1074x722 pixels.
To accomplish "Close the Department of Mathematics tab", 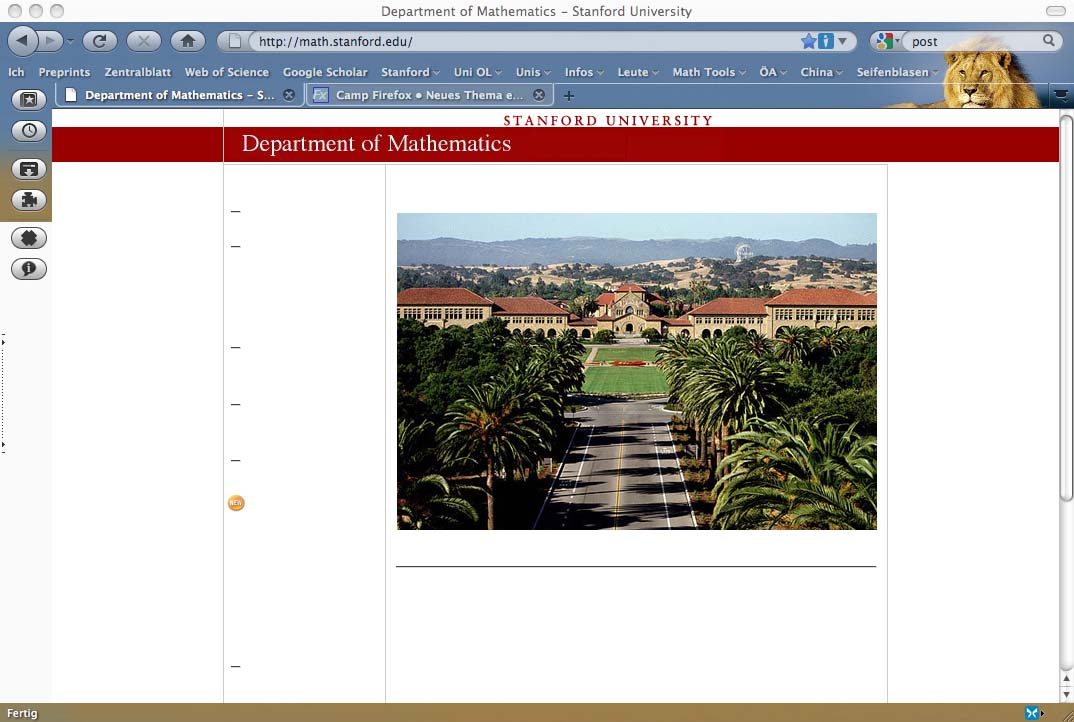I will [x=289, y=95].
